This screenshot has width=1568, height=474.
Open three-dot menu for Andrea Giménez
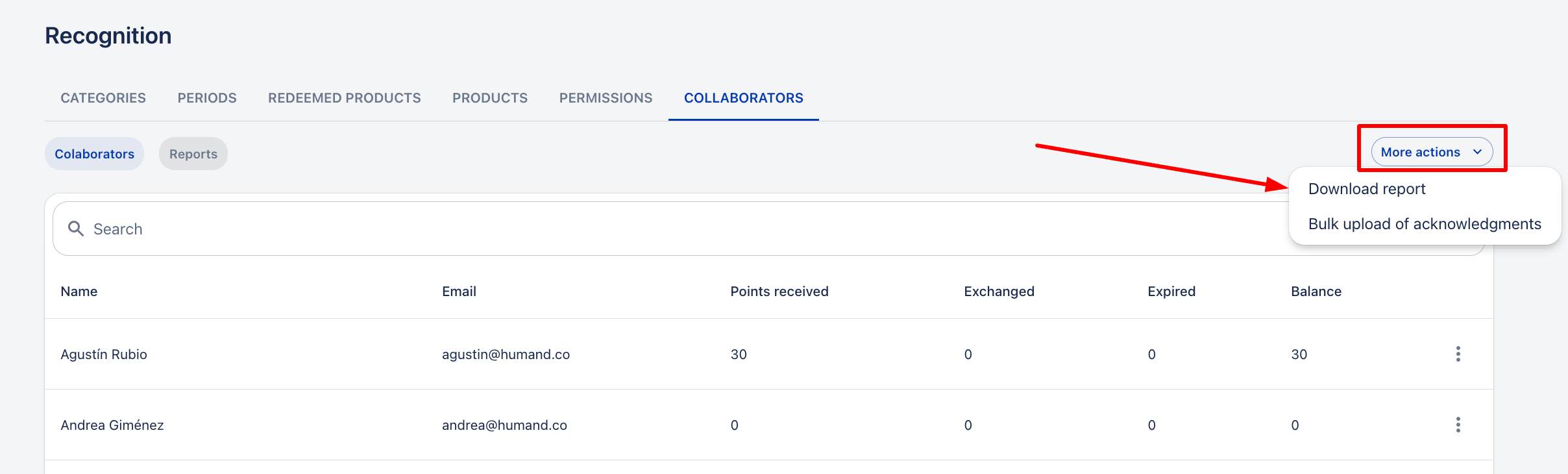click(x=1458, y=425)
